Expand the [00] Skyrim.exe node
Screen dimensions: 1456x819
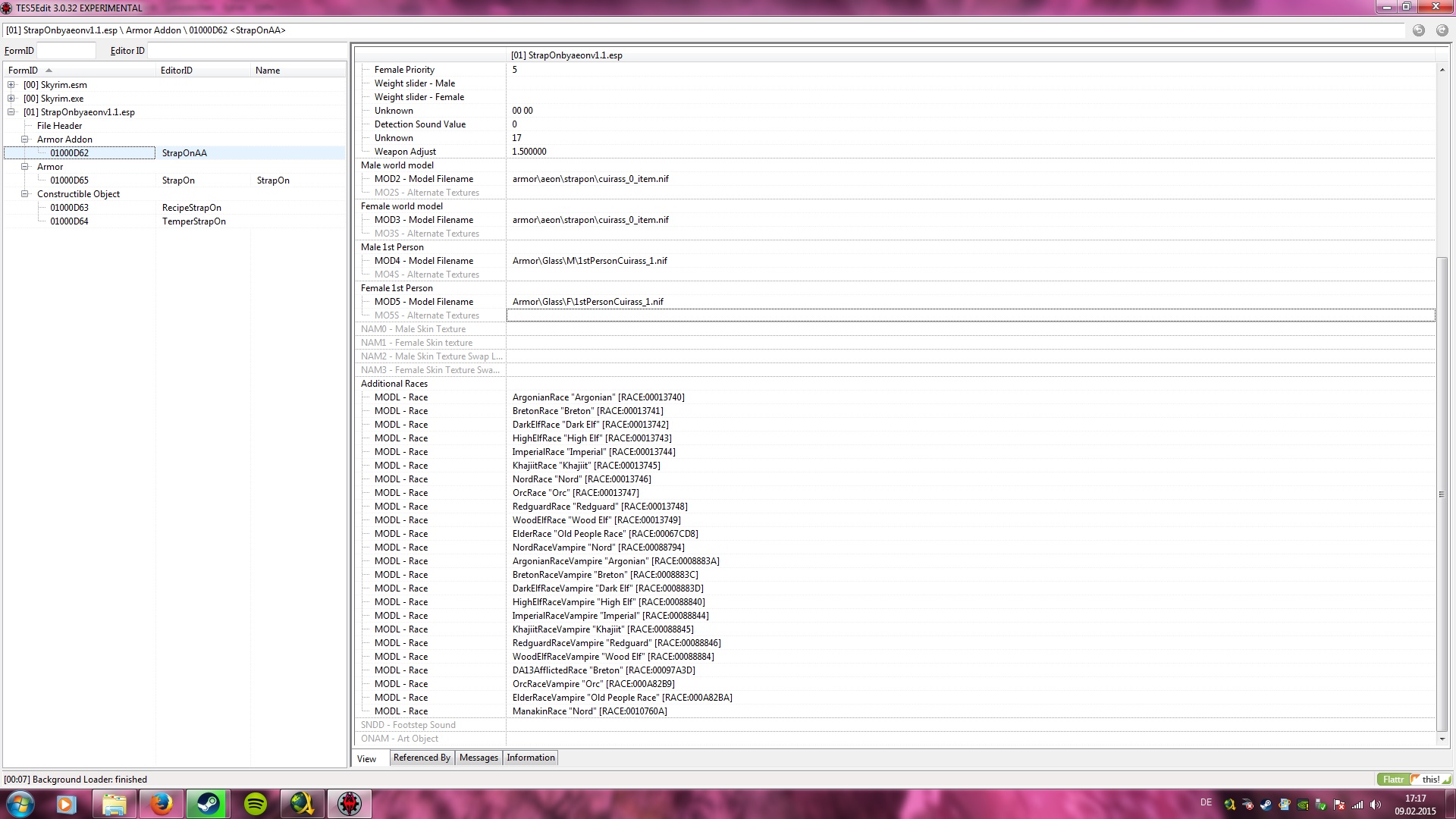coord(11,99)
